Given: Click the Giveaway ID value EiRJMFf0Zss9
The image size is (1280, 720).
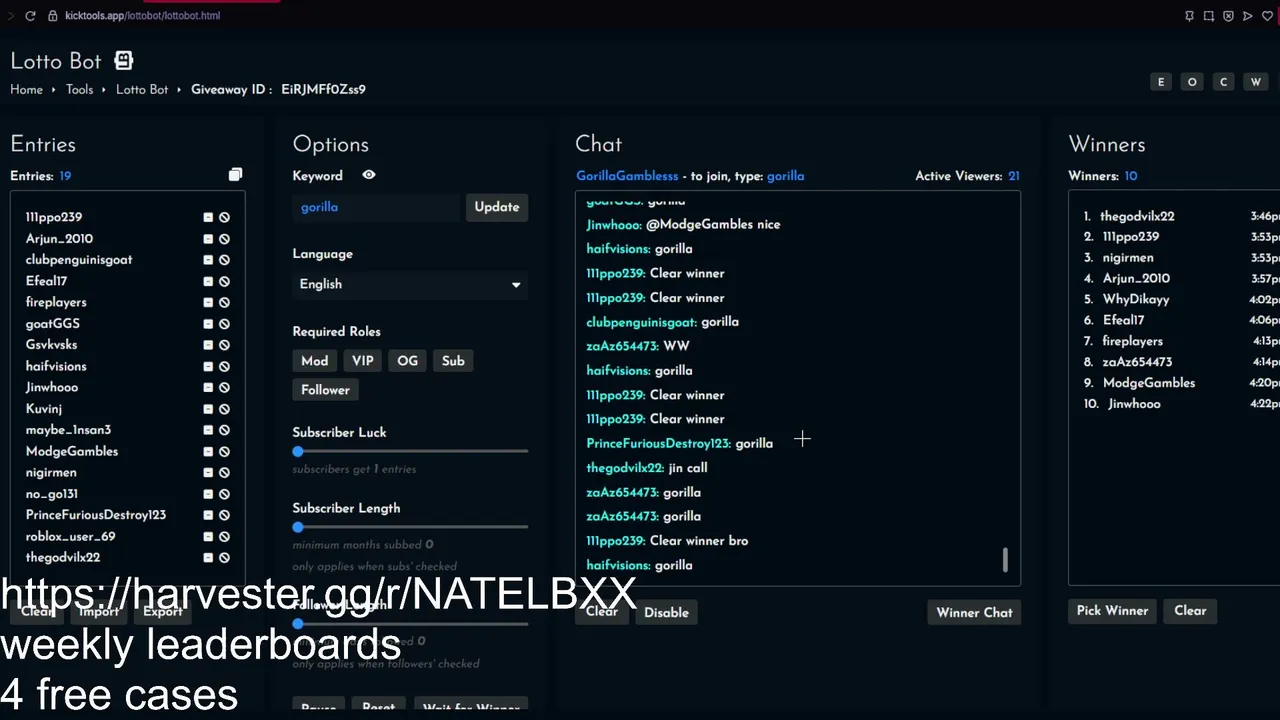Looking at the screenshot, I should click(x=323, y=89).
